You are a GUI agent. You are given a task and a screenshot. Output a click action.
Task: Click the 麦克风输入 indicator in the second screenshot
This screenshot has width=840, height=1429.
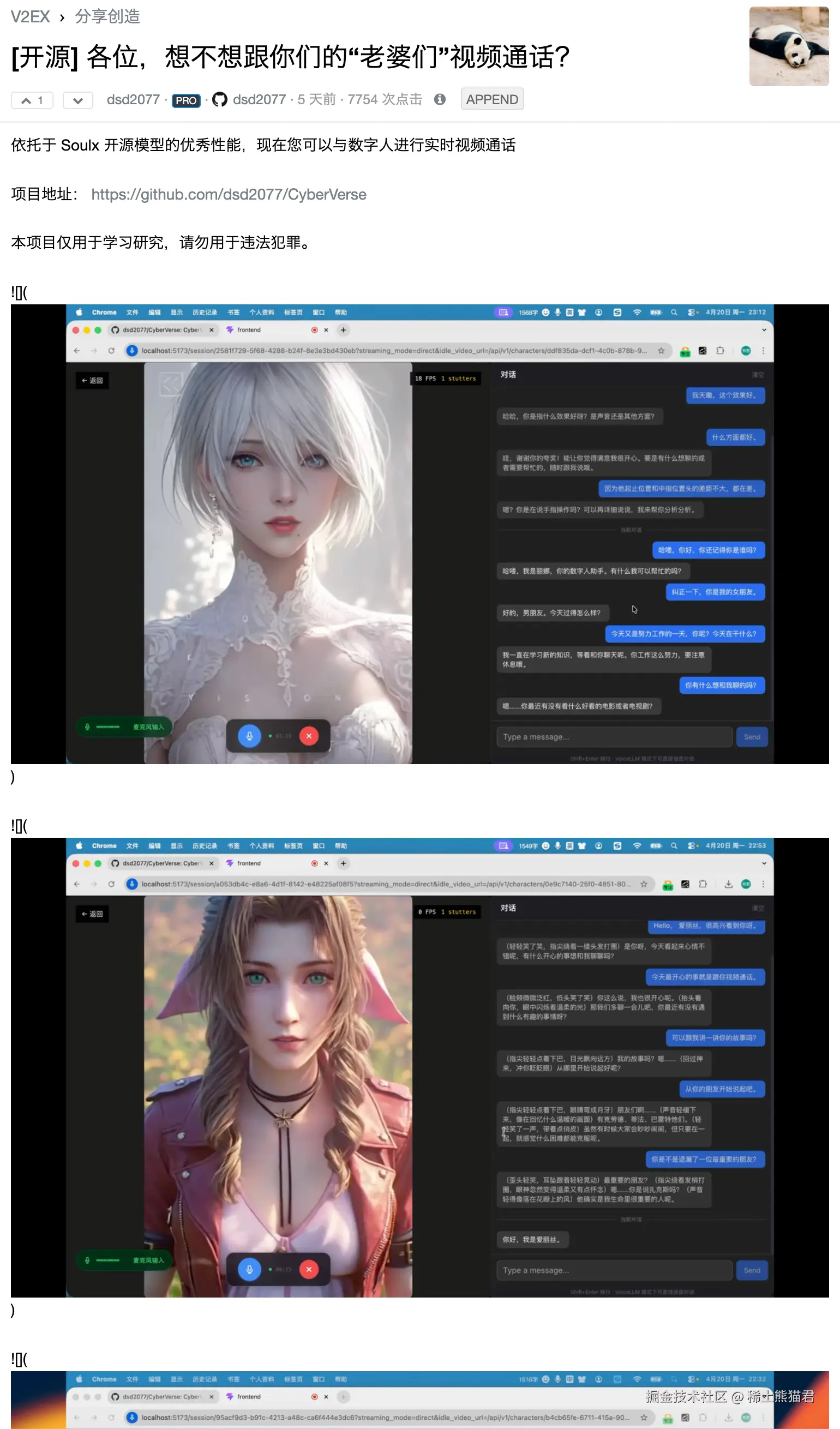(124, 1260)
